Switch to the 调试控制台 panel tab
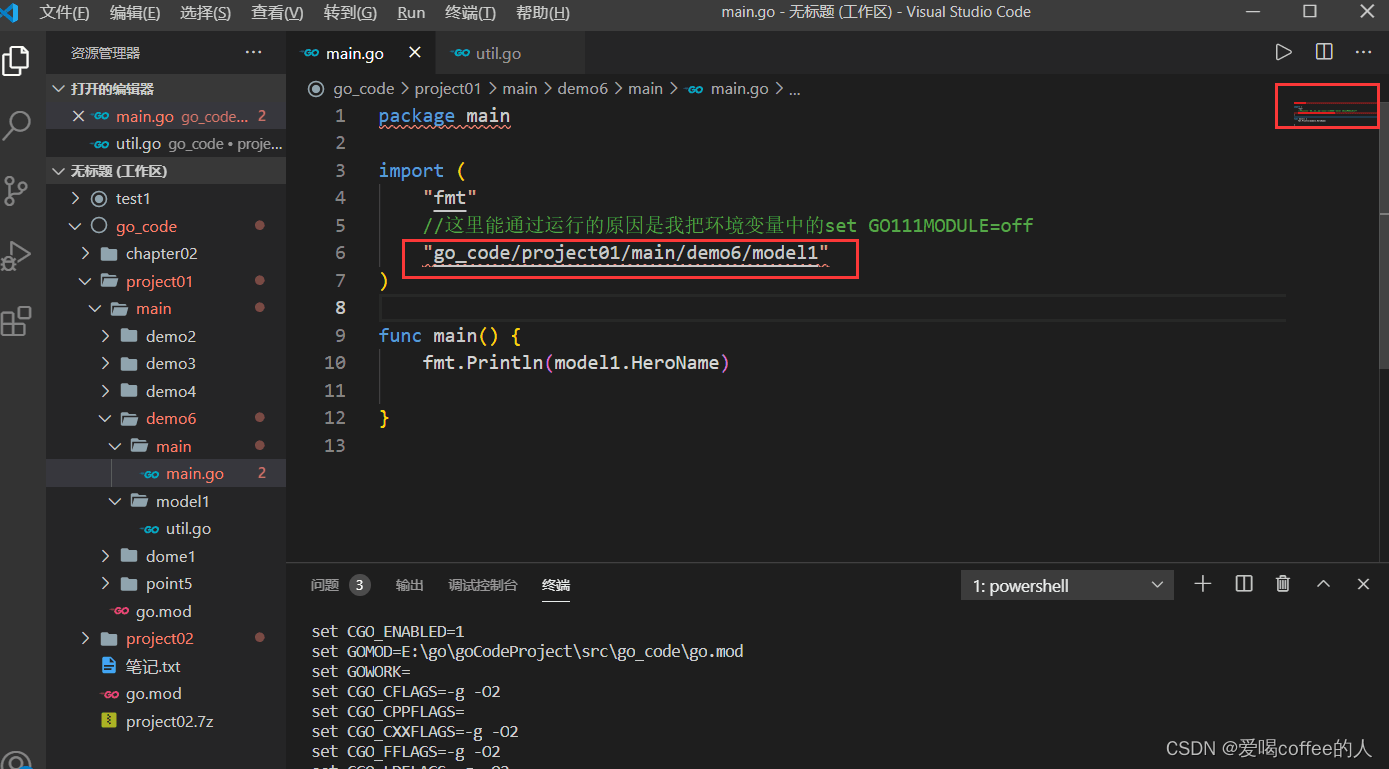Screen dimensions: 1389x769 [x=482, y=585]
